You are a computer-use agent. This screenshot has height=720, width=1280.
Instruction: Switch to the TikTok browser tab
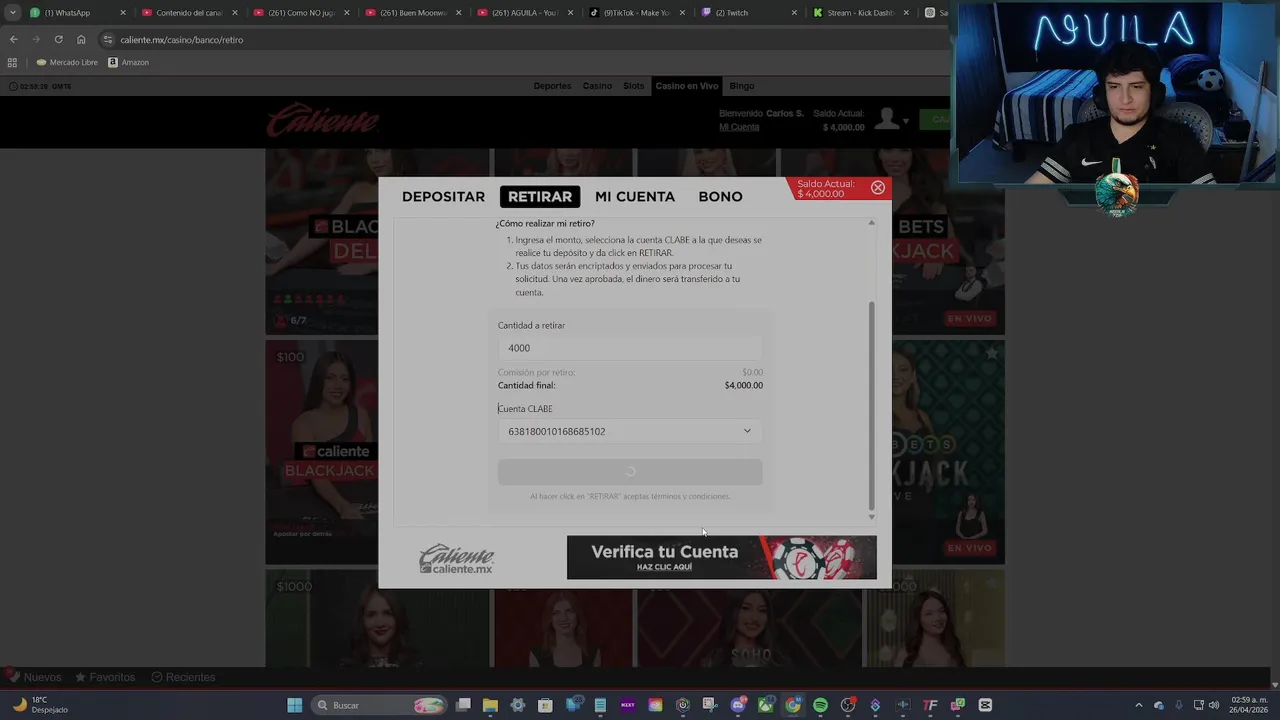[x=638, y=13]
